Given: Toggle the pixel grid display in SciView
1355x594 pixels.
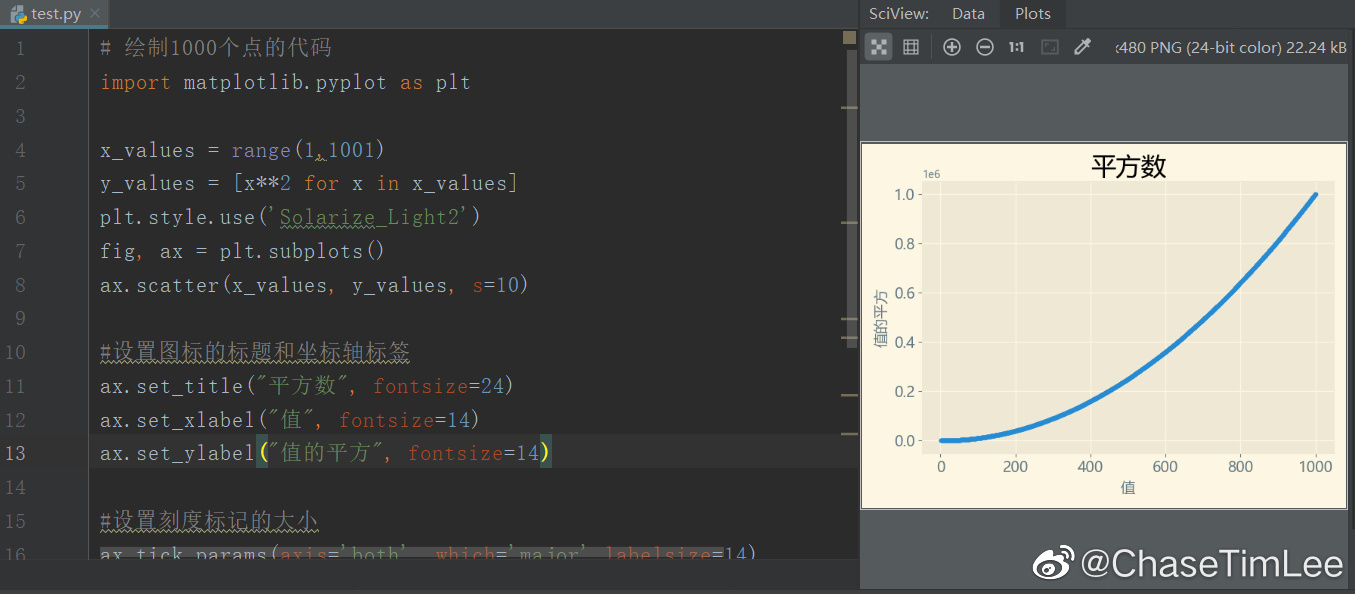Looking at the screenshot, I should pos(911,47).
